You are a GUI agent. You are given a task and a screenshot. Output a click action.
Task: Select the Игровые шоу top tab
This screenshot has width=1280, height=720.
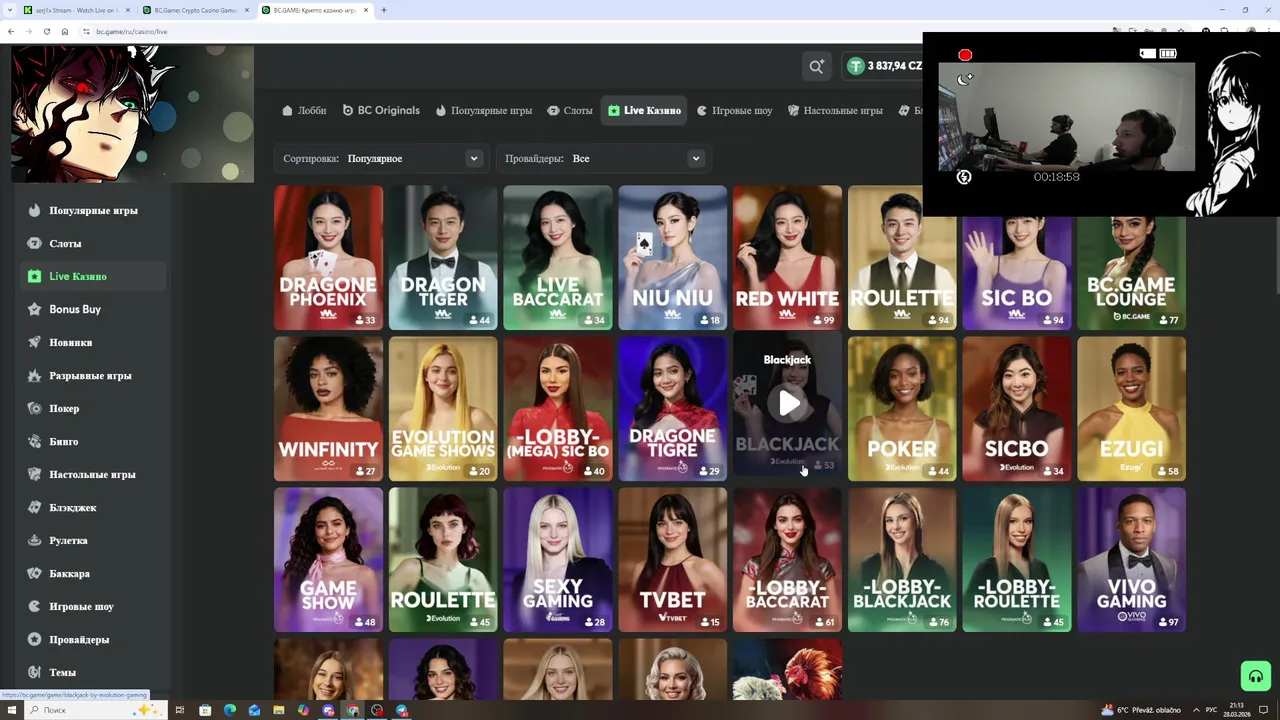pos(735,110)
